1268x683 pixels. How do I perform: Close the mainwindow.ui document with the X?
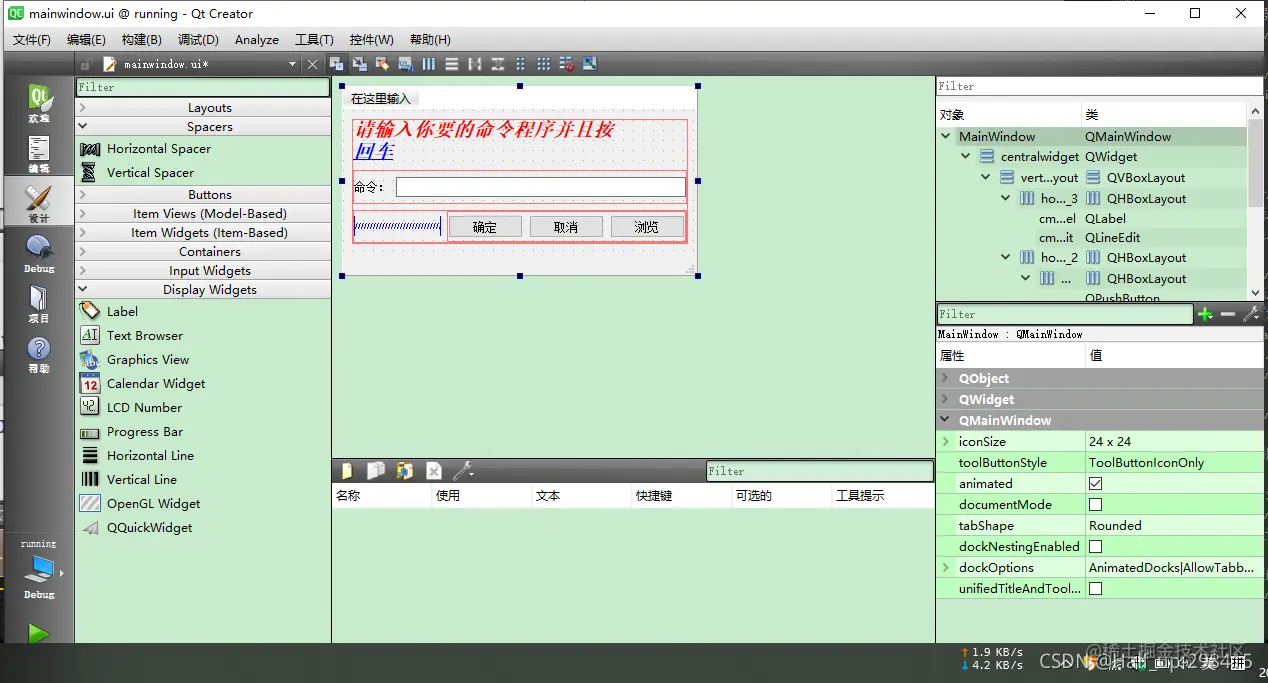[x=313, y=64]
